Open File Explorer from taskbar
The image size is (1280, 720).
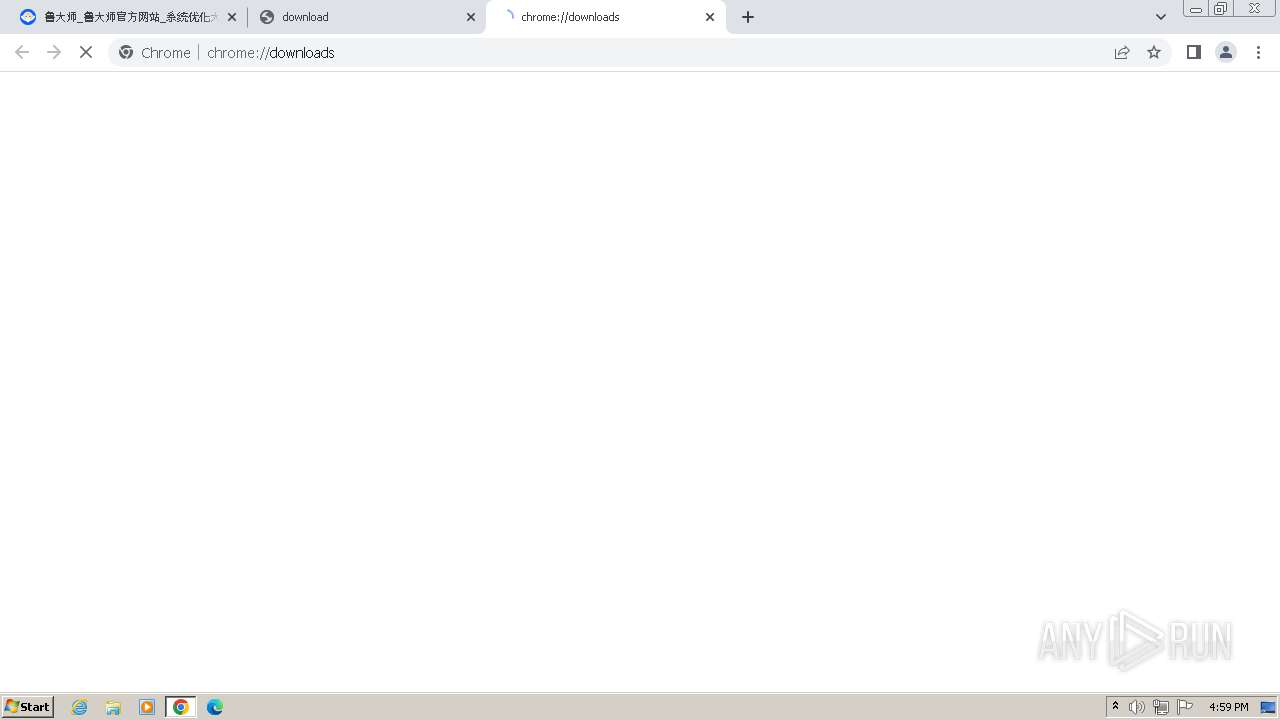113,707
